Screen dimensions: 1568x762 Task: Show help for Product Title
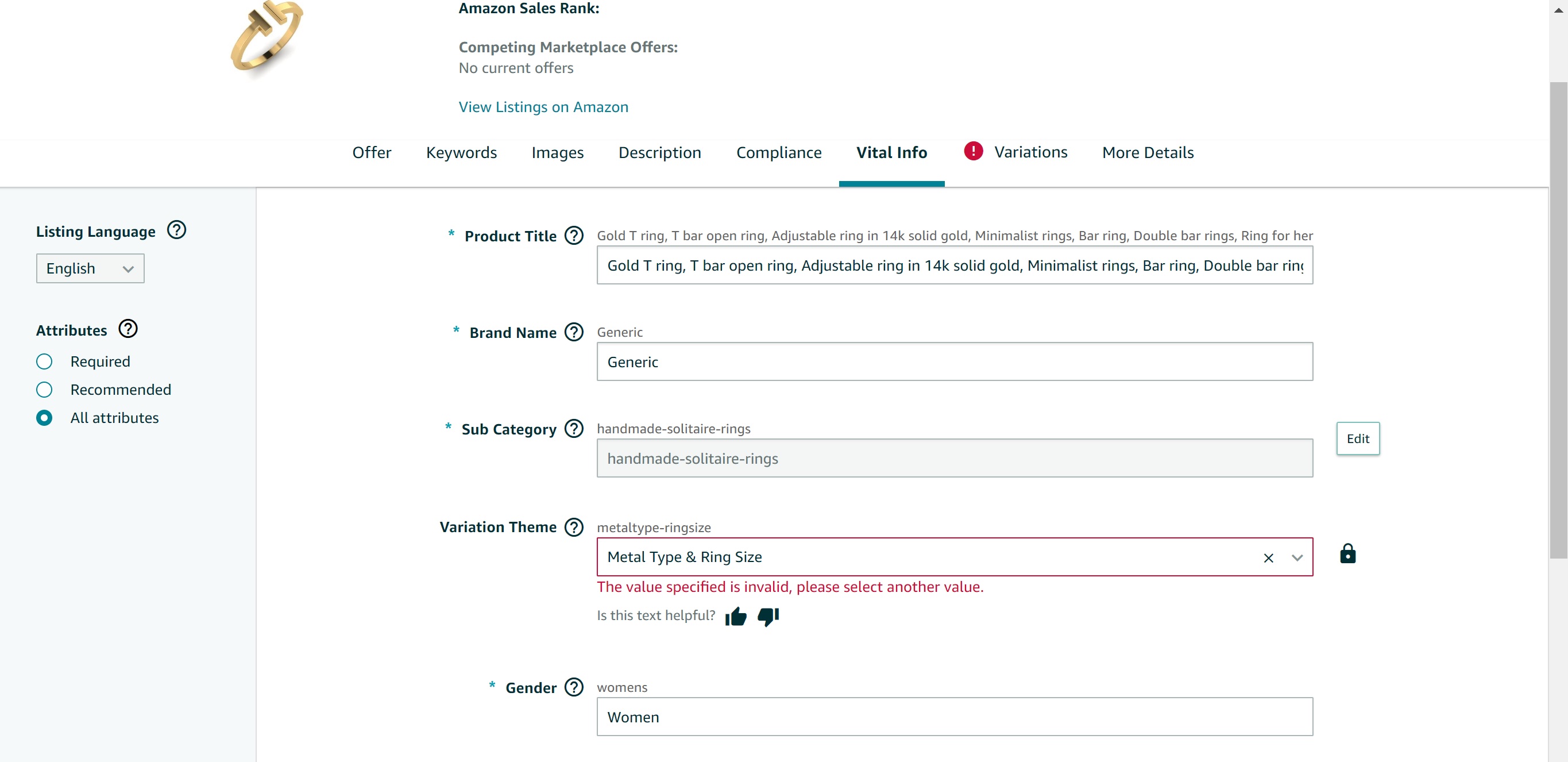[574, 235]
